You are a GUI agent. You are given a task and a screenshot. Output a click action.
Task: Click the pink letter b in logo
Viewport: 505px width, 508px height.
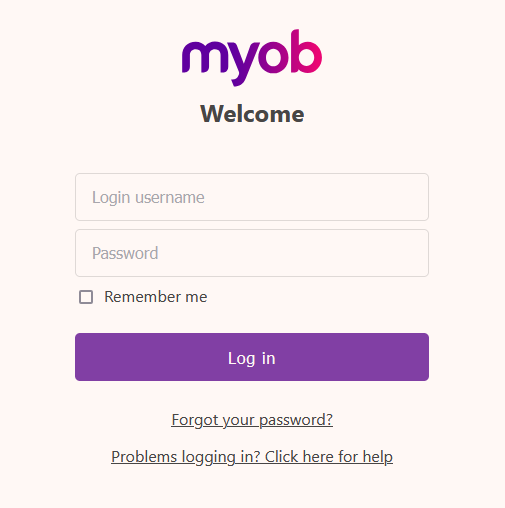(x=307, y=51)
